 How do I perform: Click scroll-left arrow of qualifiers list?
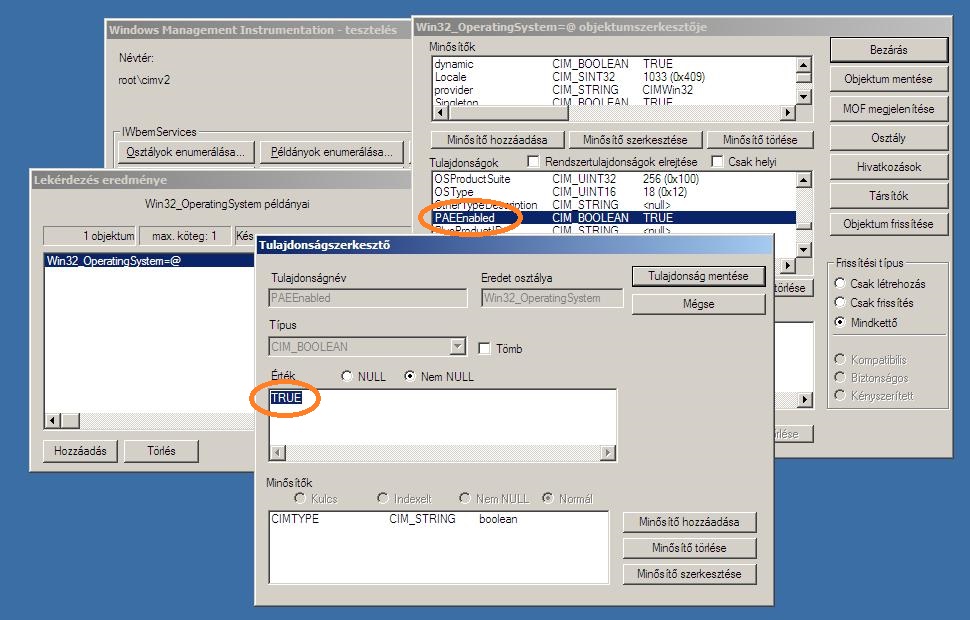pos(440,113)
